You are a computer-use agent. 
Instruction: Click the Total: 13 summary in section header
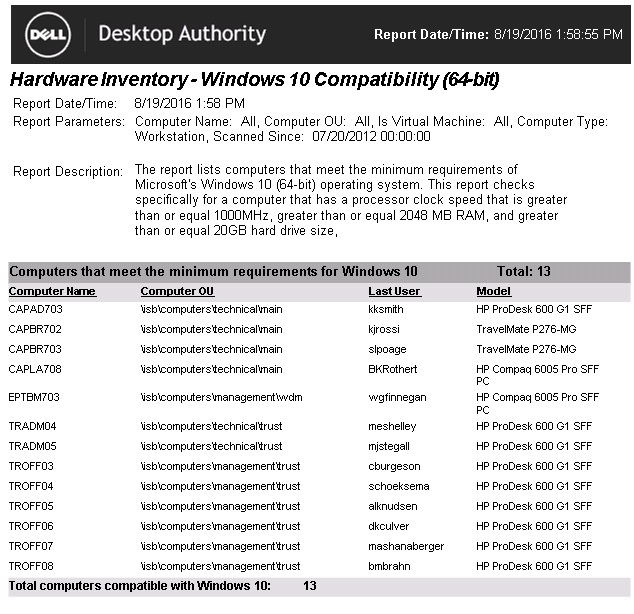(523, 271)
